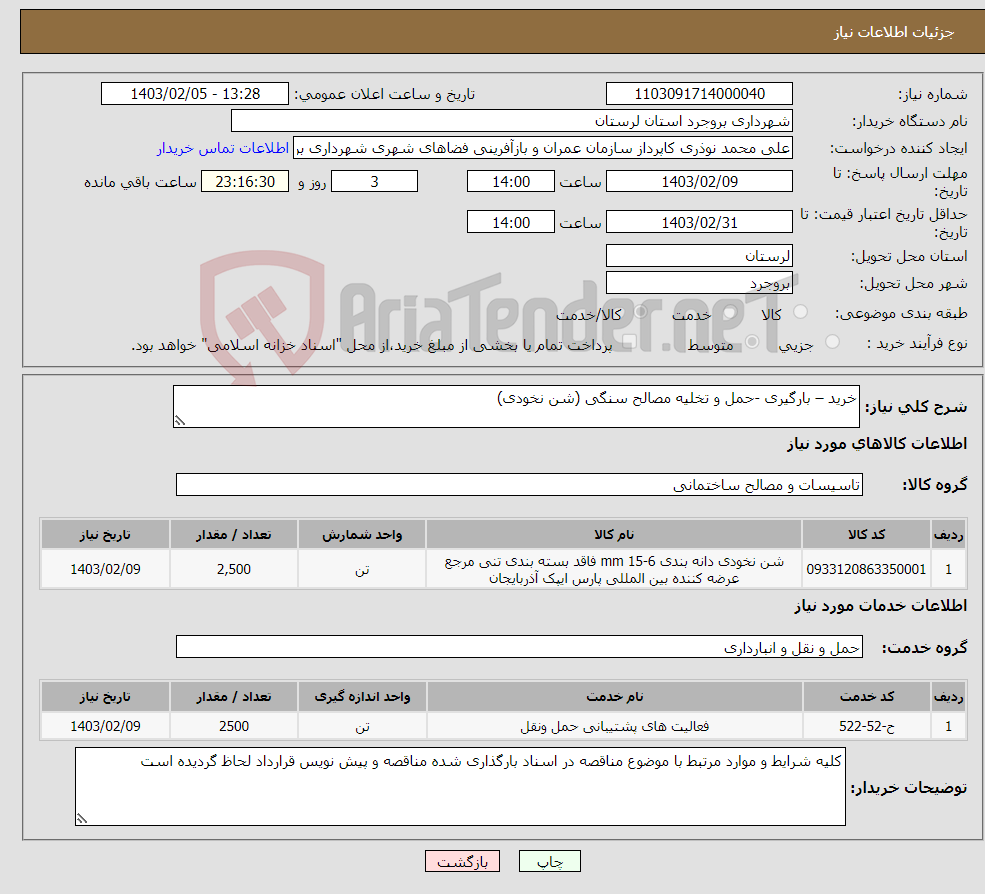Click goods code 0933120863350001 cell

866,569
